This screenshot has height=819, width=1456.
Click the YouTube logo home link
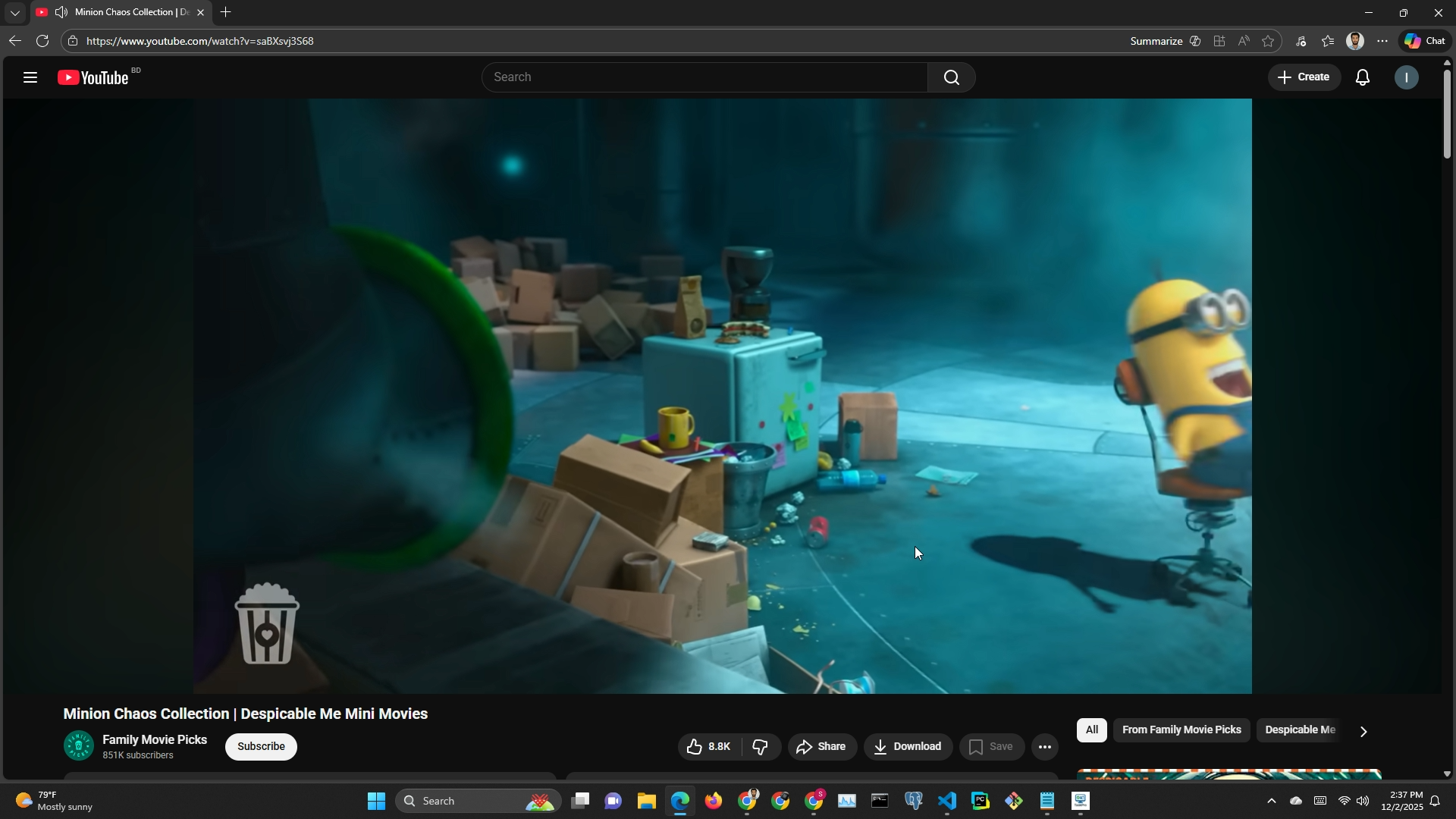(94, 77)
